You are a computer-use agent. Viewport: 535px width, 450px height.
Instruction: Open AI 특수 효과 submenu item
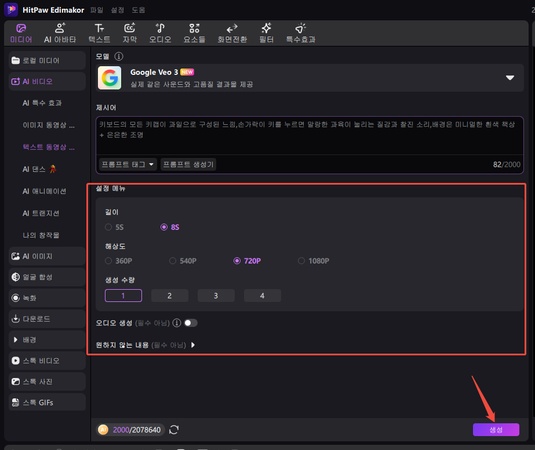42,103
